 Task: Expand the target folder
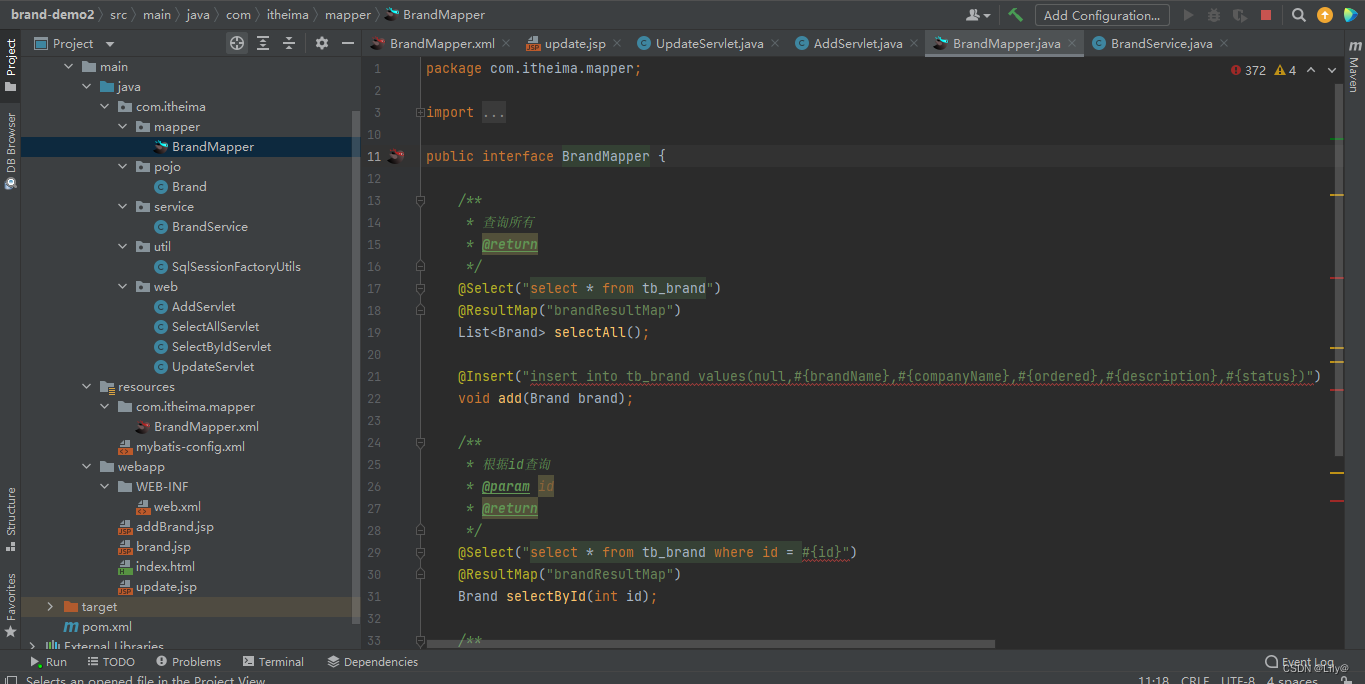click(x=50, y=607)
